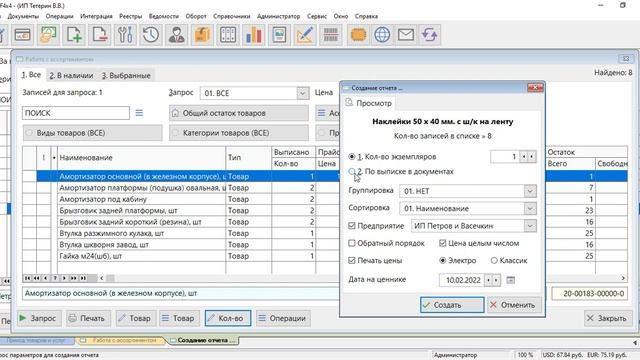
Task: Click the orange chip icon
Action: (x=358, y=35)
